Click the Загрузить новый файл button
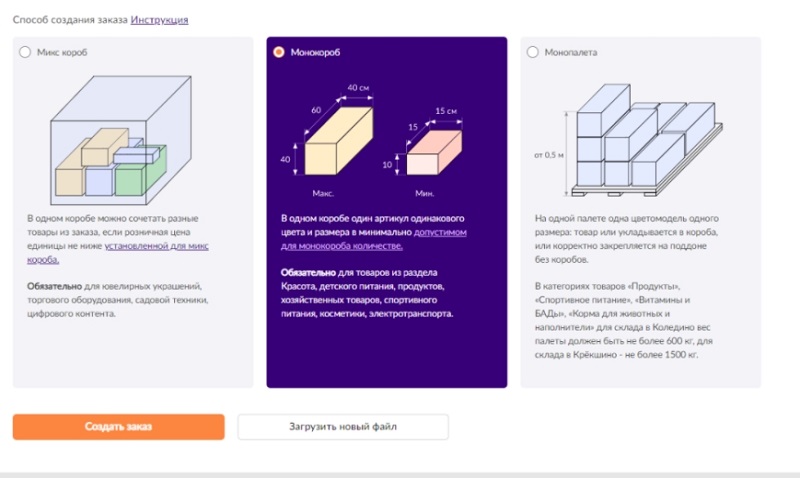Screen dimensions: 800x478 [343, 426]
